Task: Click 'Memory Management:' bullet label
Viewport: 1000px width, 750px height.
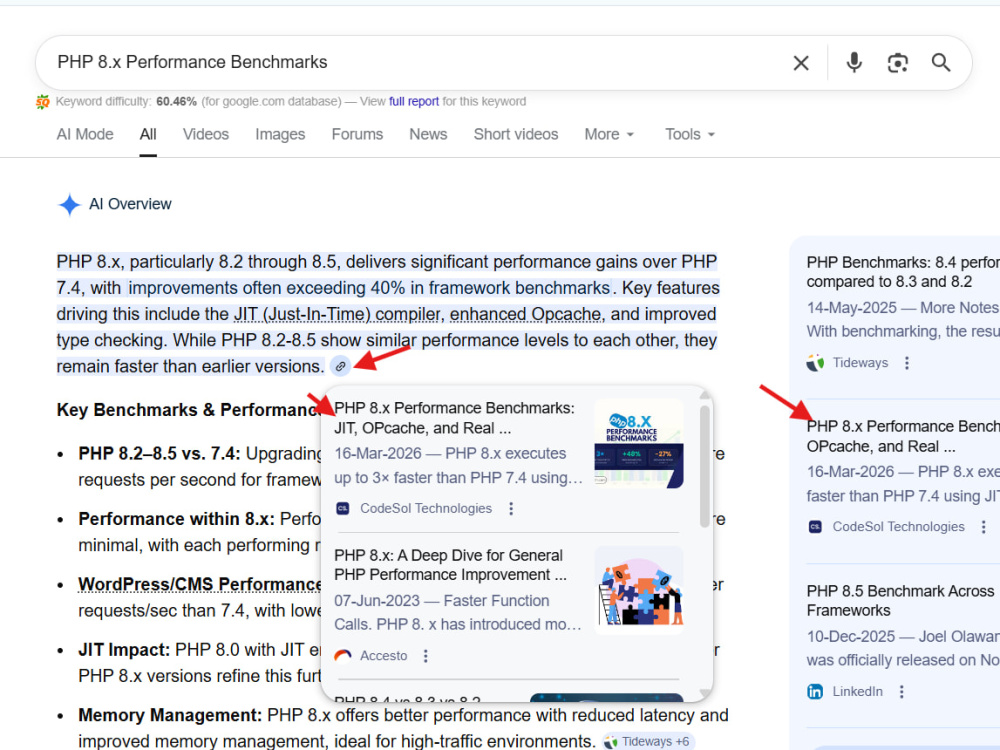Action: 170,716
